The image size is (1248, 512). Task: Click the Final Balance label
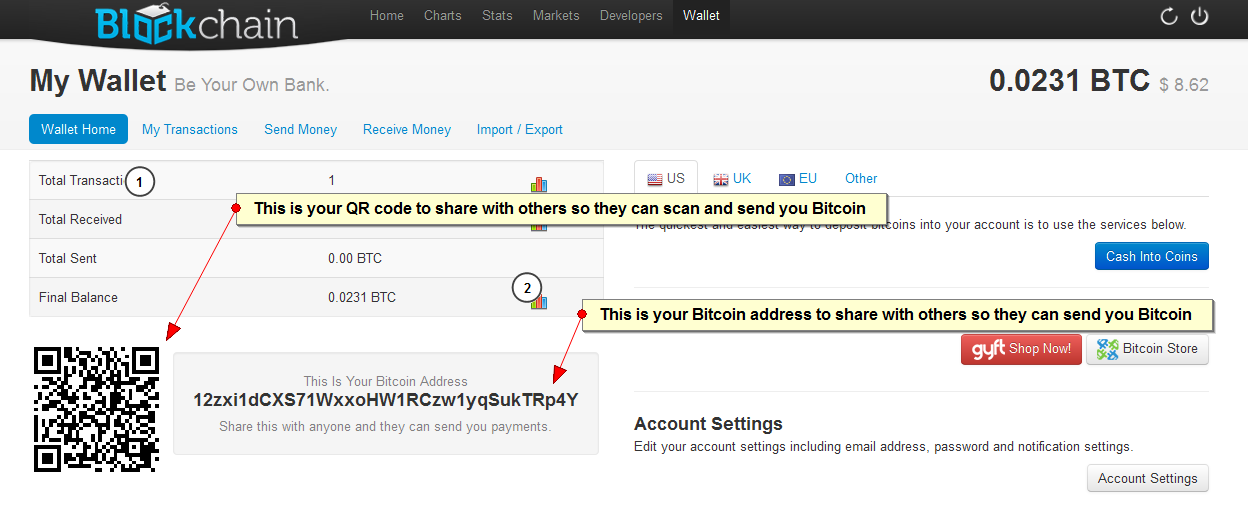78,297
